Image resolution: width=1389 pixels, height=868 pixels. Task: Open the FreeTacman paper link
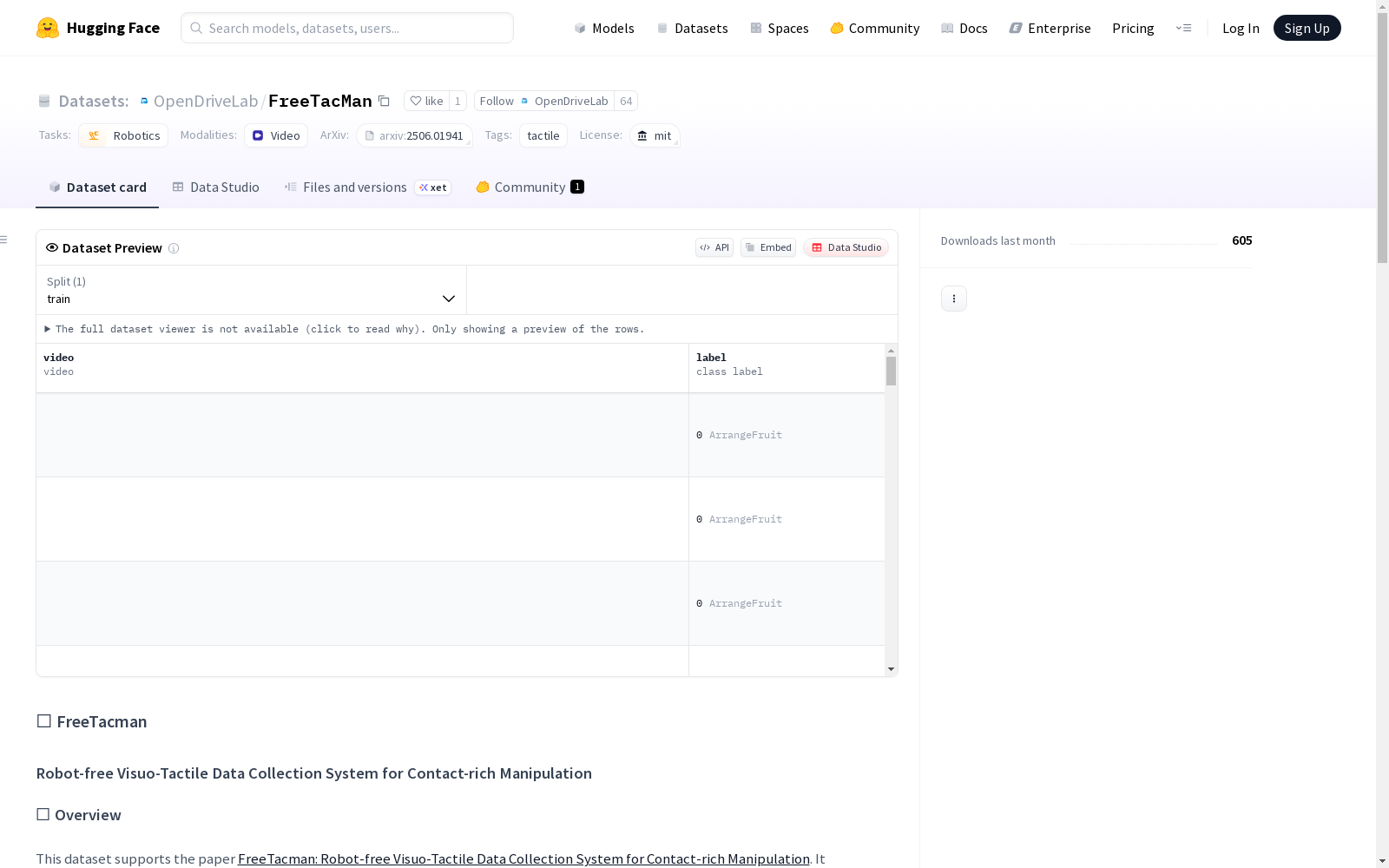tap(523, 858)
